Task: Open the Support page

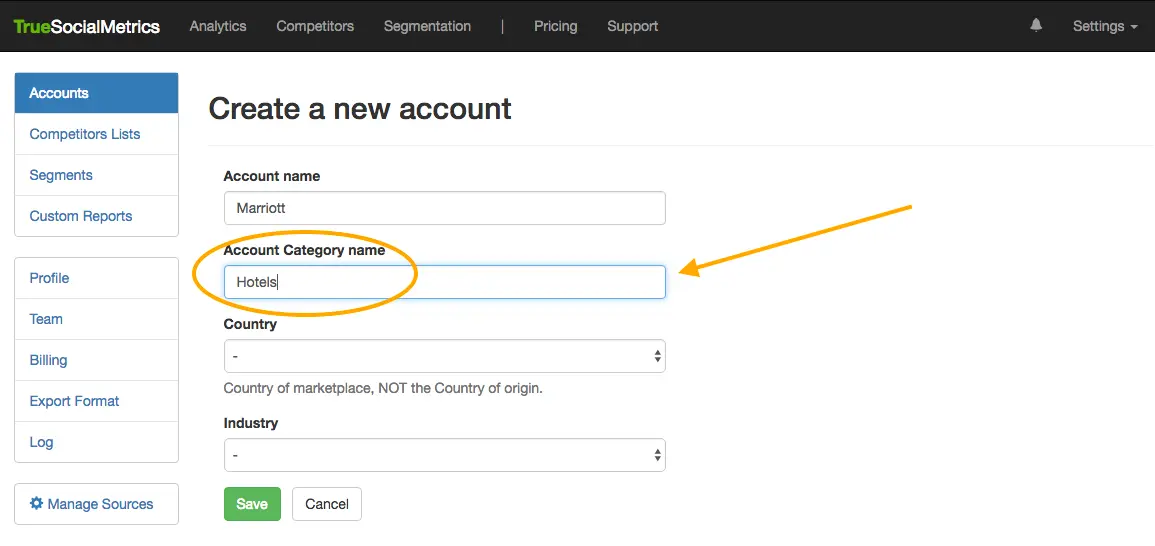Action: [632, 26]
